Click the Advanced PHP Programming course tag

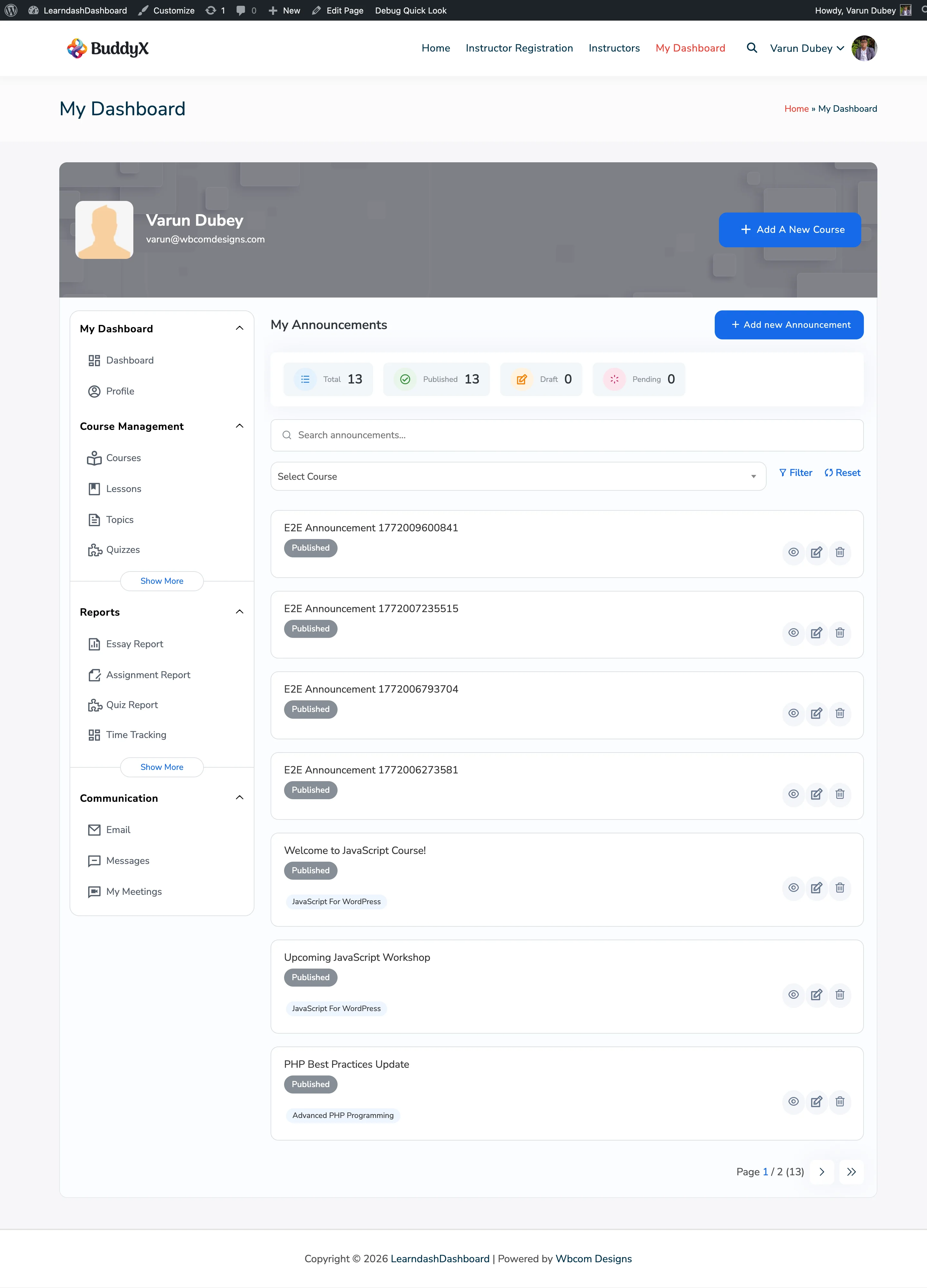tap(342, 1115)
